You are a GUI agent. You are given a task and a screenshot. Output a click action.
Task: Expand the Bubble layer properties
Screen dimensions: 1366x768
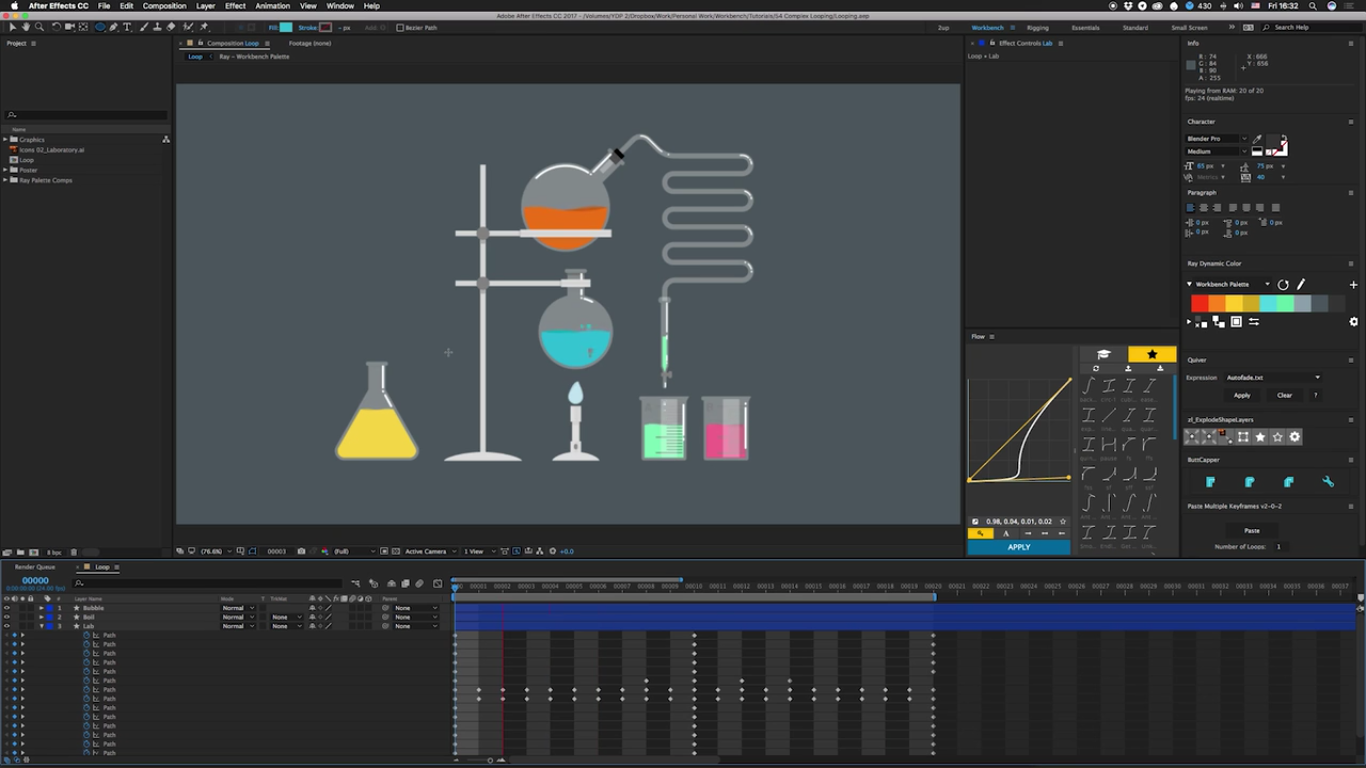(41, 608)
